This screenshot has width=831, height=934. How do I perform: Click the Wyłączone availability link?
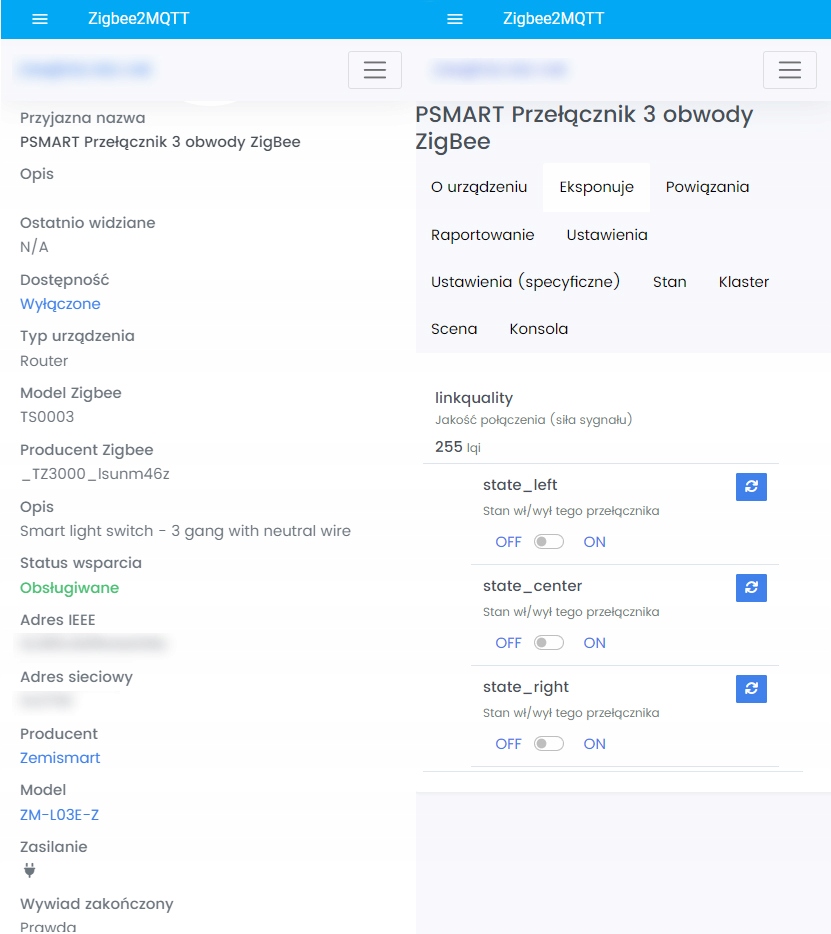coord(60,304)
